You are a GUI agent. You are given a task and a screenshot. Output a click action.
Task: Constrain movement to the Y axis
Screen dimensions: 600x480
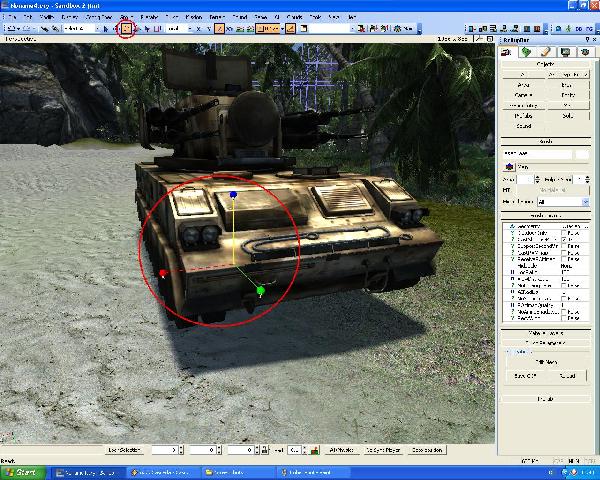(209, 29)
